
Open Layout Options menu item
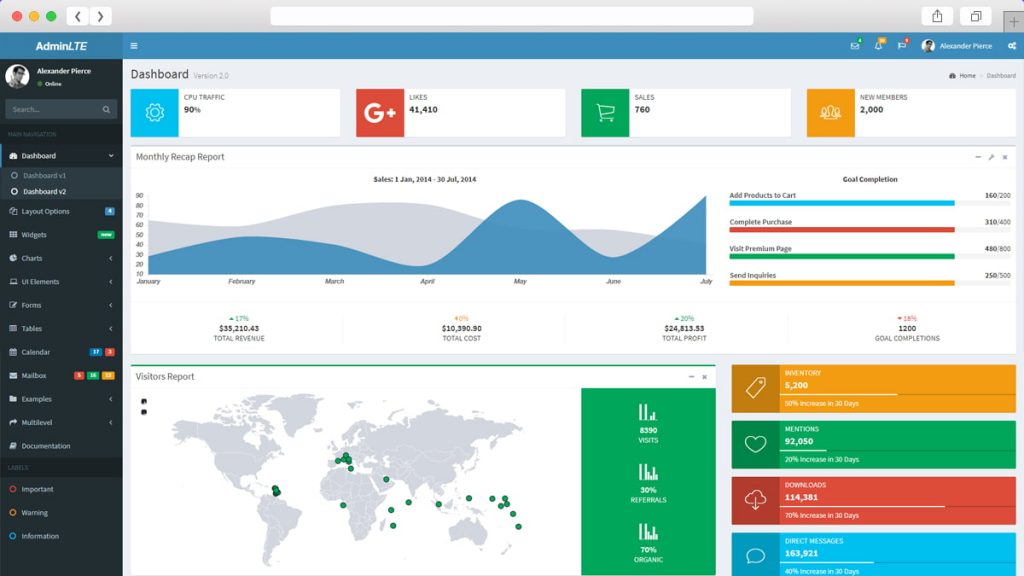click(61, 212)
